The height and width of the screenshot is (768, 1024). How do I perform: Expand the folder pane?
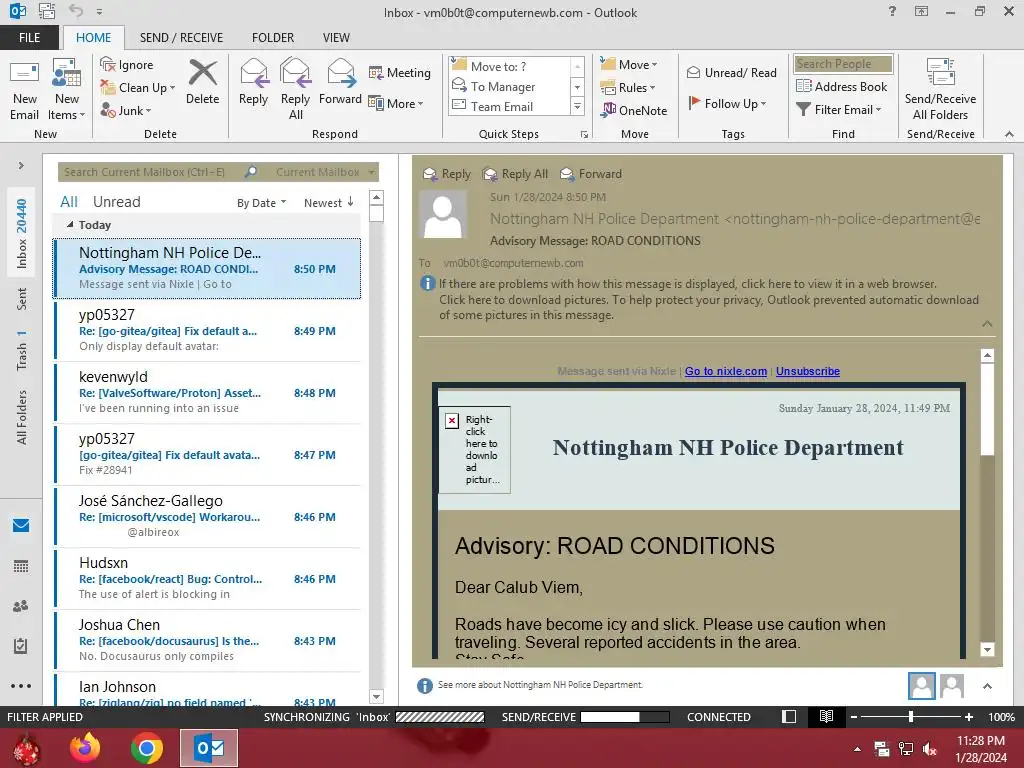click(21, 165)
